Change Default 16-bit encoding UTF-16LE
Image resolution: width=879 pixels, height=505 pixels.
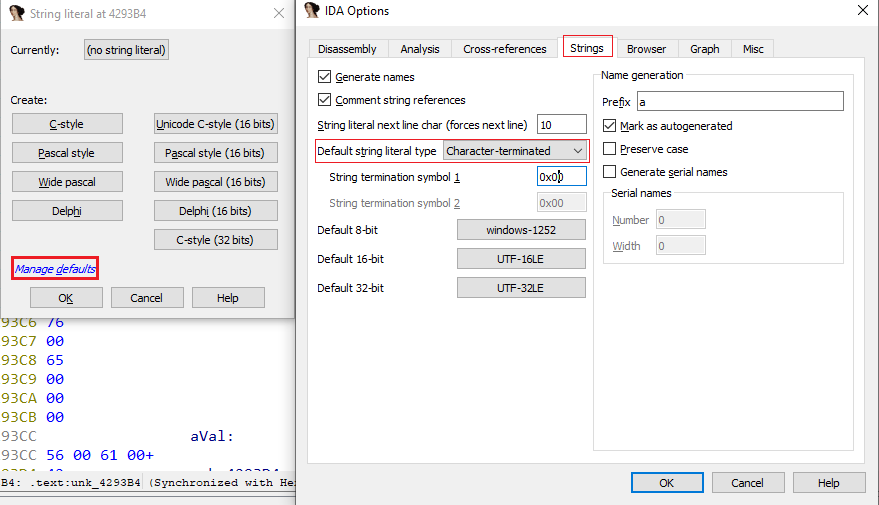coord(521,259)
